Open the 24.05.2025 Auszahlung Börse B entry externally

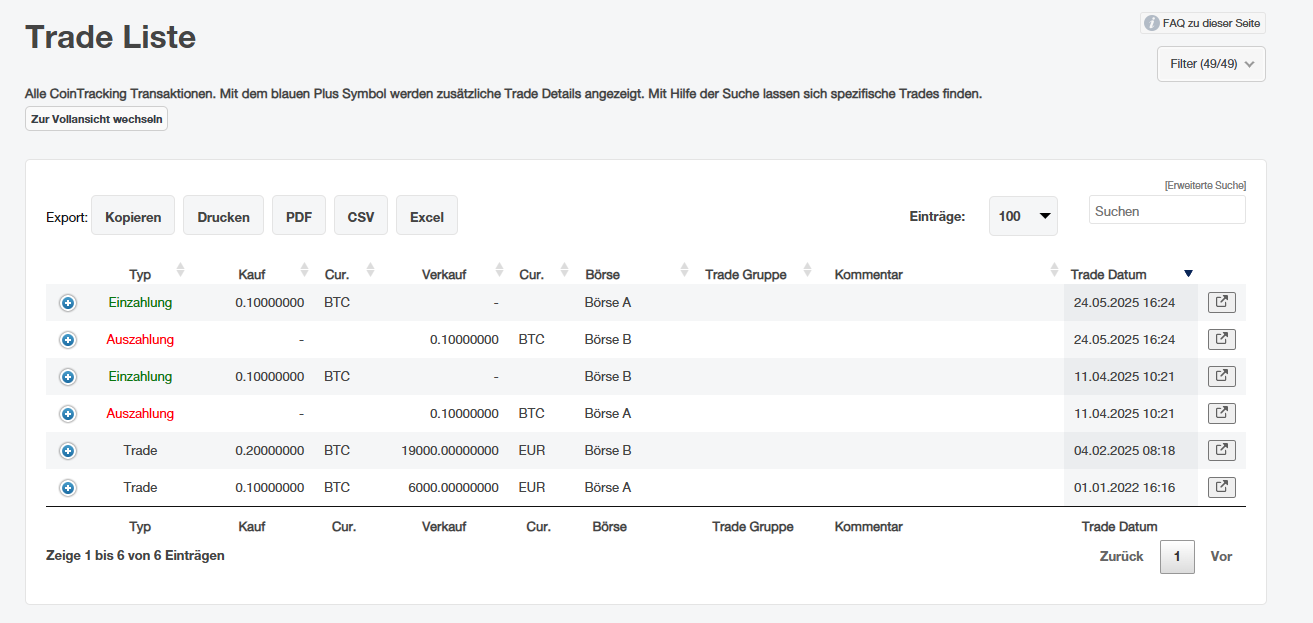coord(1221,339)
